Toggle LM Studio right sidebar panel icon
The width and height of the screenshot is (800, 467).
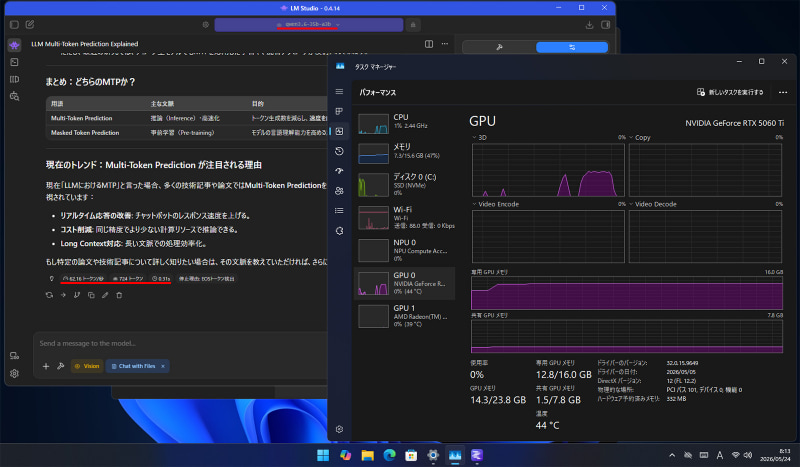[606, 24]
